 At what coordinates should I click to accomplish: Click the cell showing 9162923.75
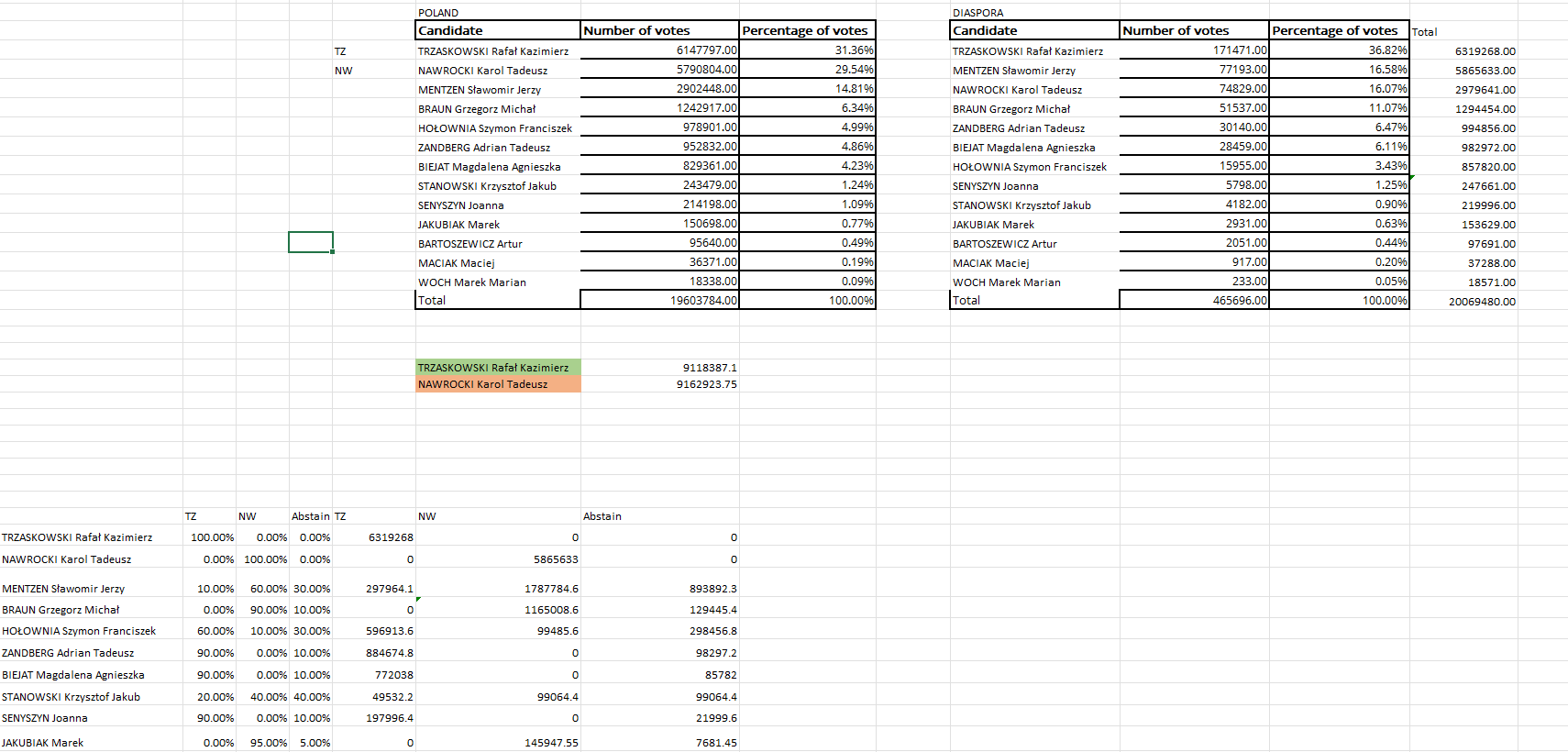tap(706, 384)
